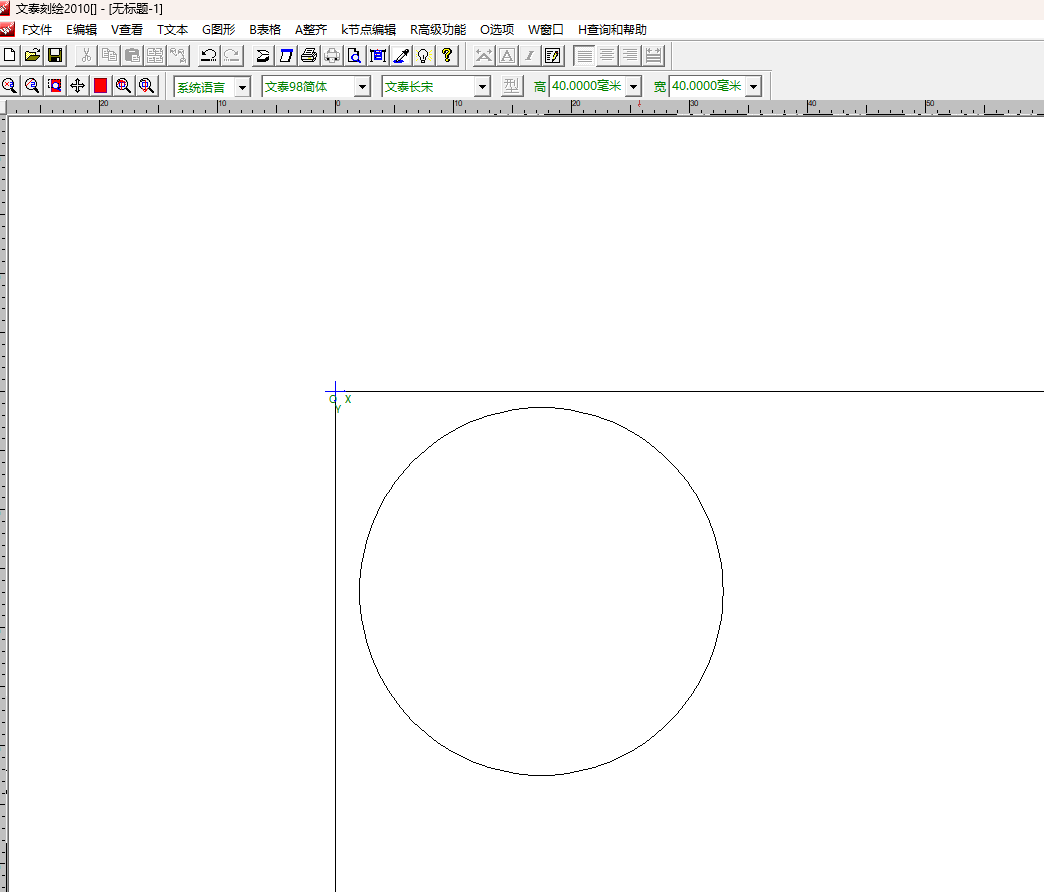Create a new document with the blank-page icon
Image resolution: width=1044 pixels, height=892 pixels.
9,55
